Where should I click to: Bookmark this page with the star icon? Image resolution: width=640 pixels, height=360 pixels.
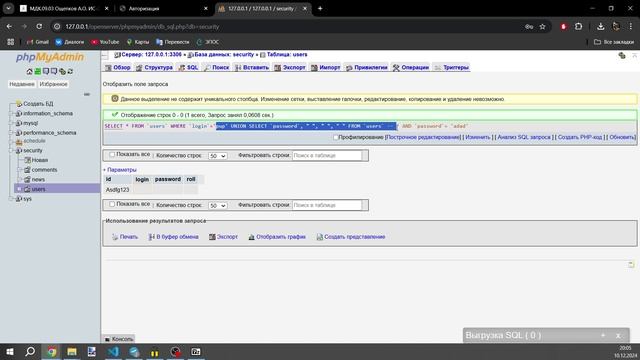coord(542,27)
